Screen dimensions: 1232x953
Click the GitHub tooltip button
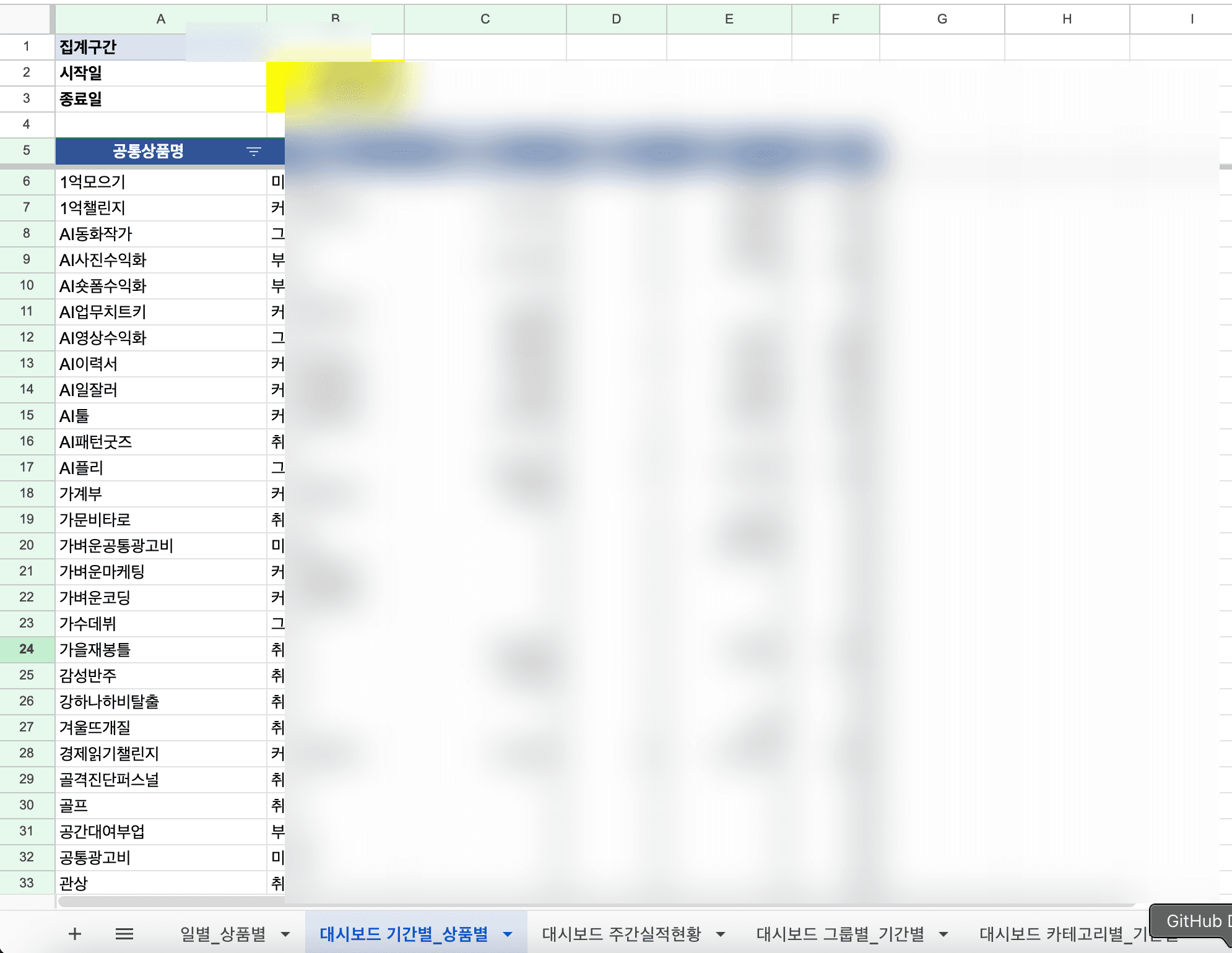click(1192, 922)
